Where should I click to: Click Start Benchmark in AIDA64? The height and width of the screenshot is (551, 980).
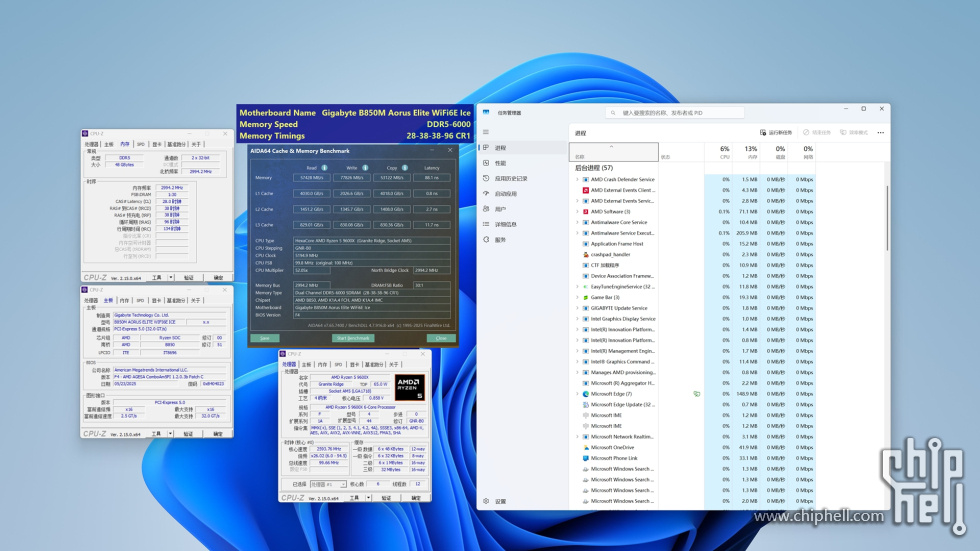point(352,338)
